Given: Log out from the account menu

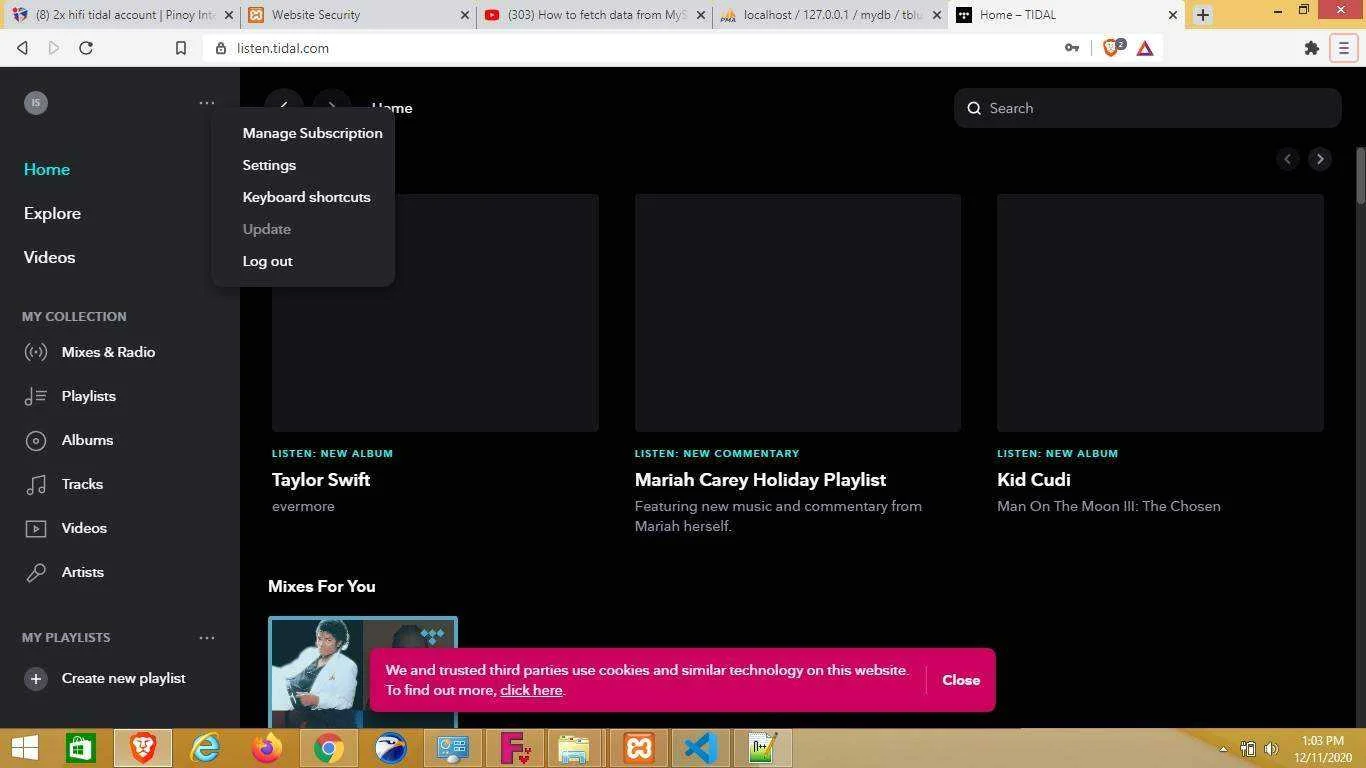Looking at the screenshot, I should 267,261.
